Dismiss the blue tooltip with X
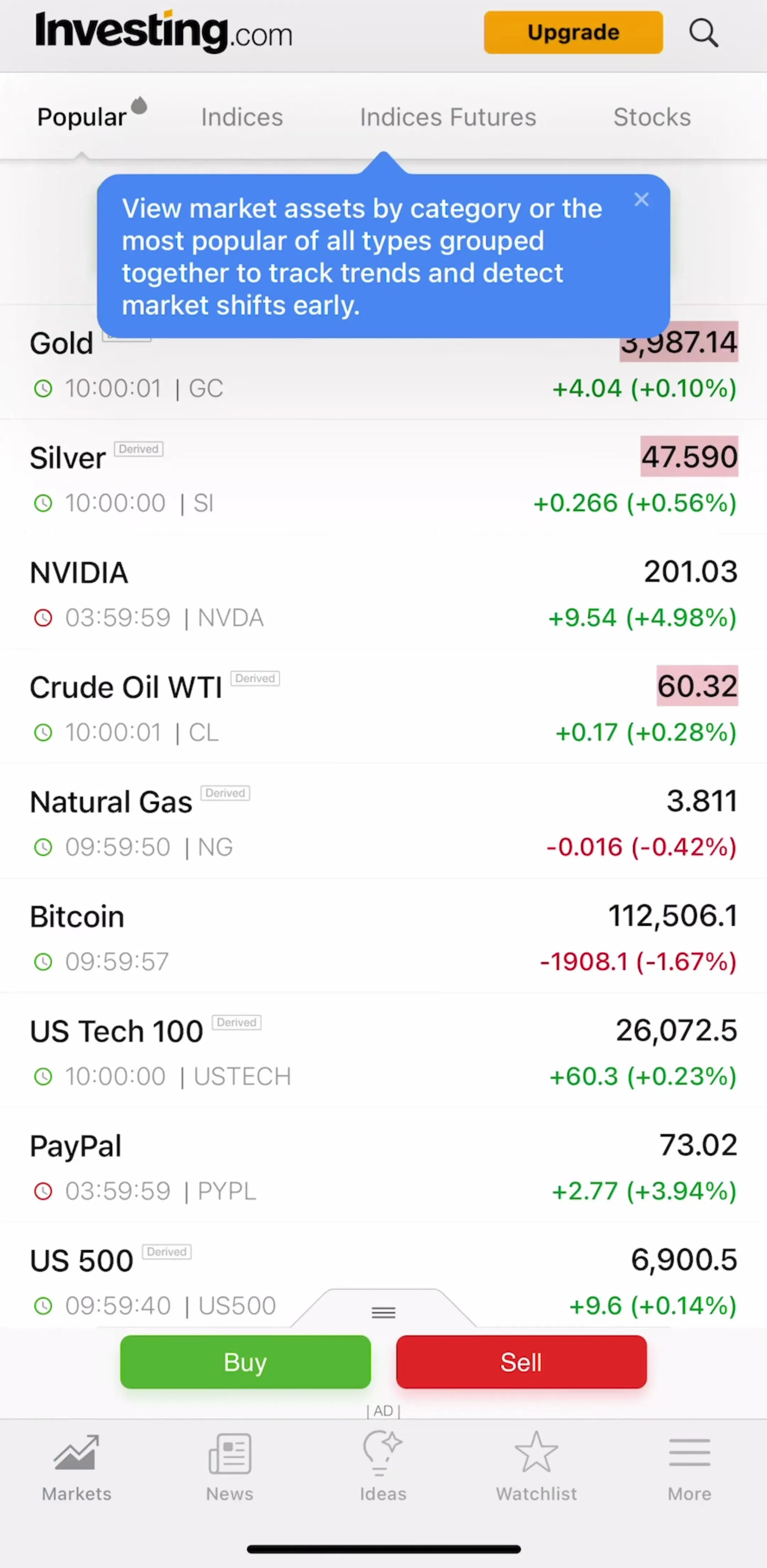Image resolution: width=767 pixels, height=1568 pixels. [x=641, y=199]
